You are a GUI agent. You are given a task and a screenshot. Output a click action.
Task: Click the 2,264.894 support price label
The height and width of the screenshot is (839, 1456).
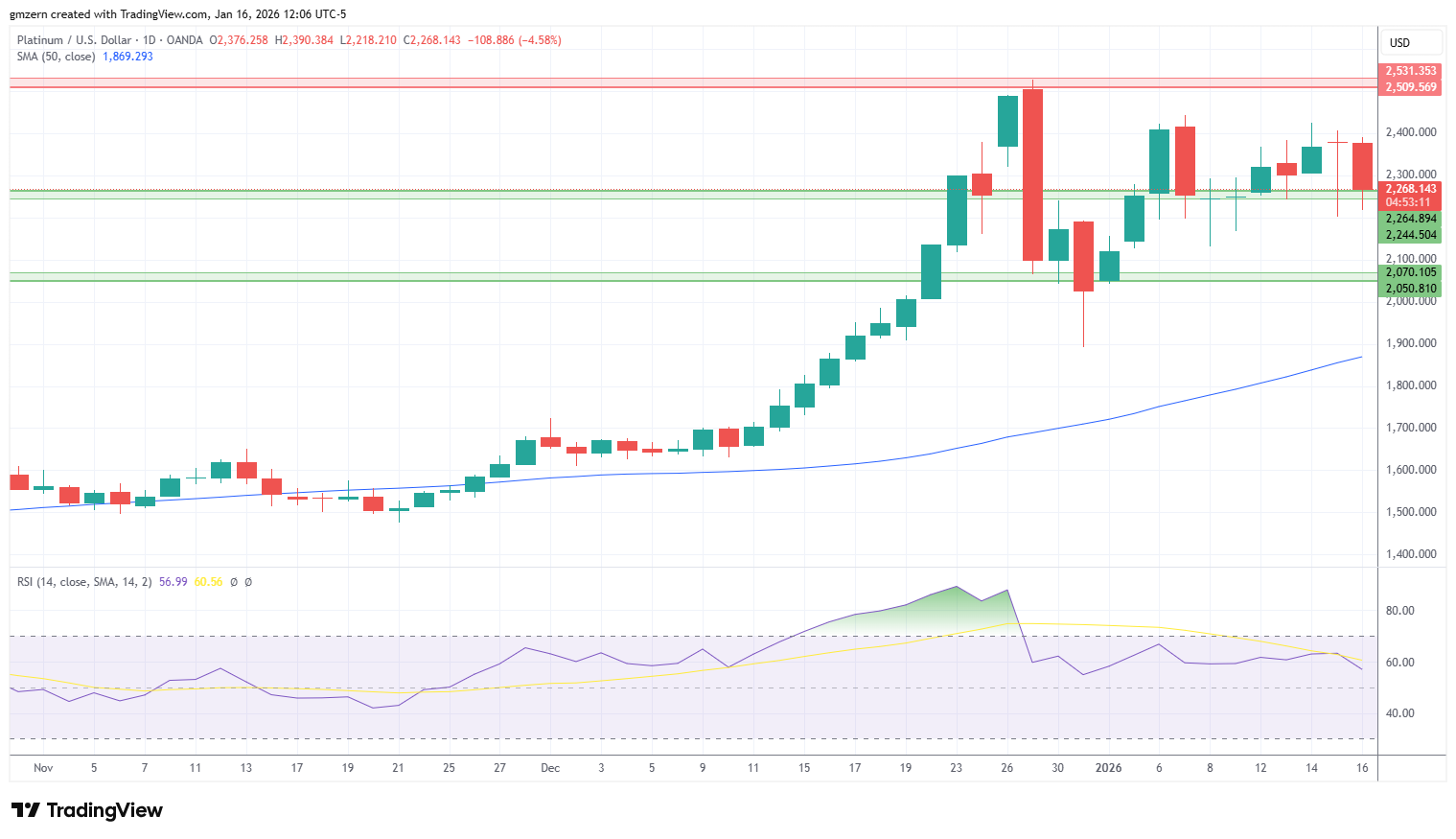click(1411, 219)
